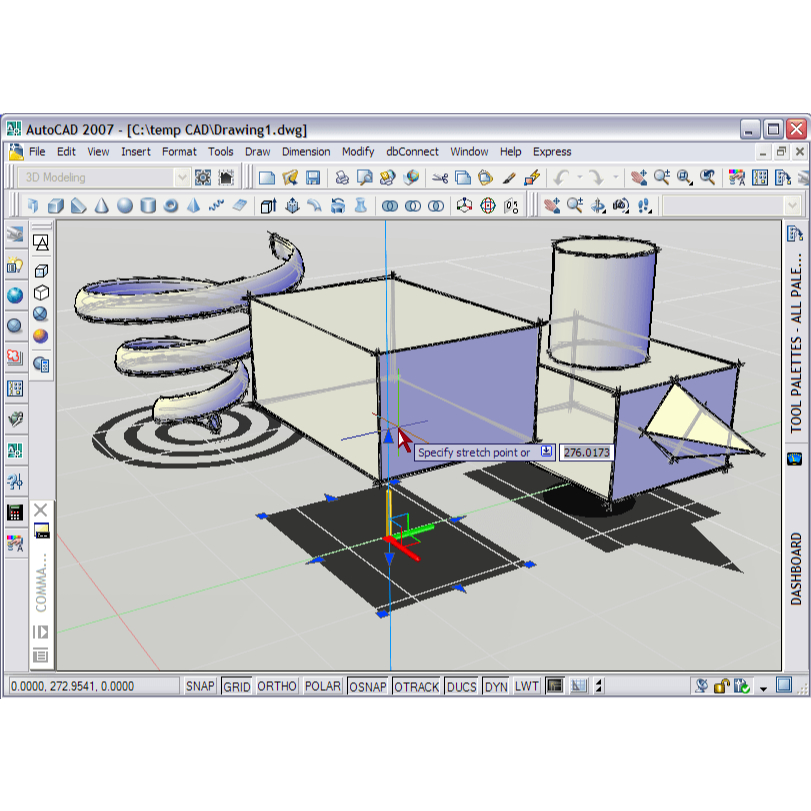This screenshot has width=811, height=811.
Task: Select the Cone solid tool
Action: coord(102,206)
